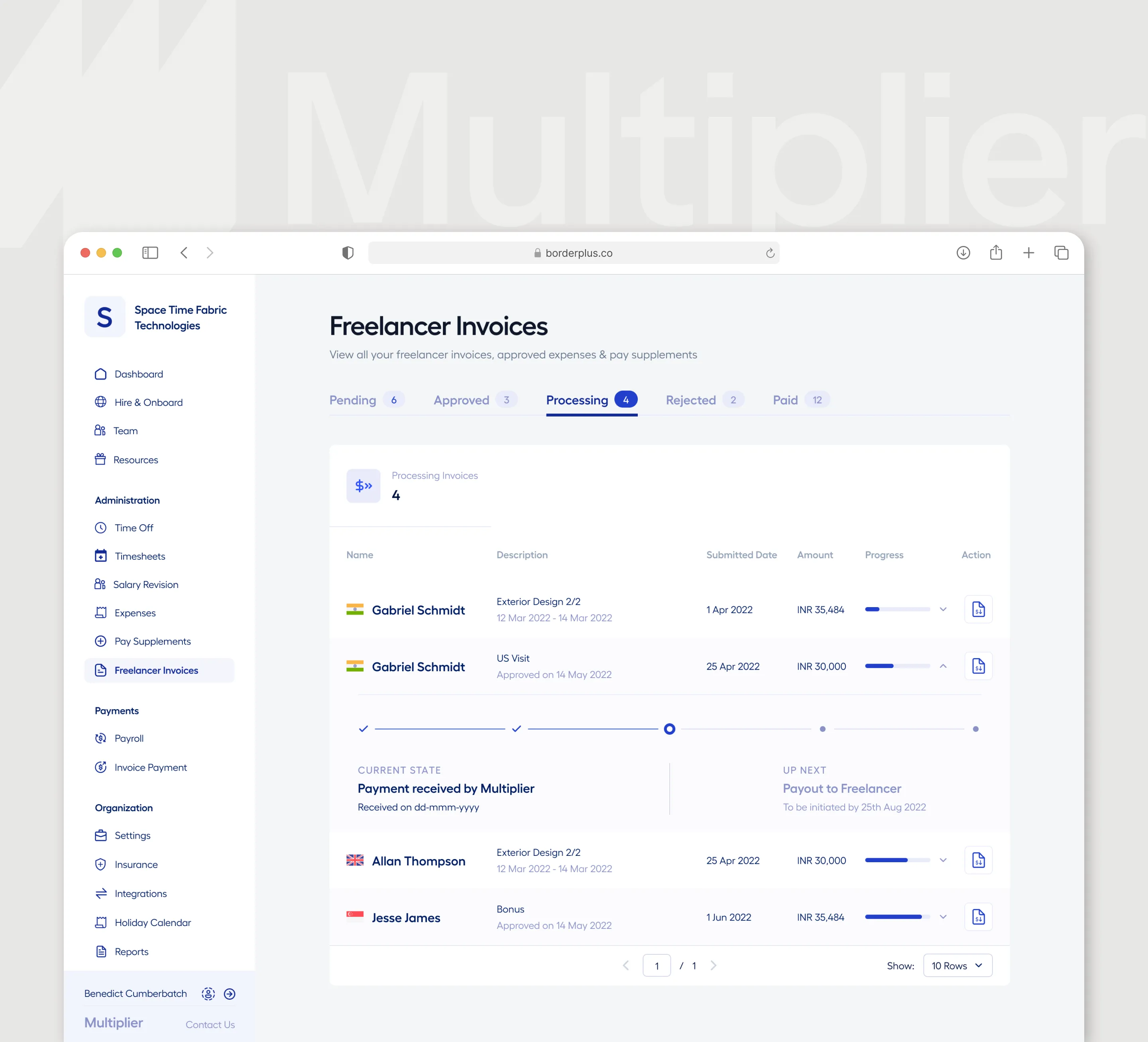
Task: Click the page number input field
Action: coord(657,966)
